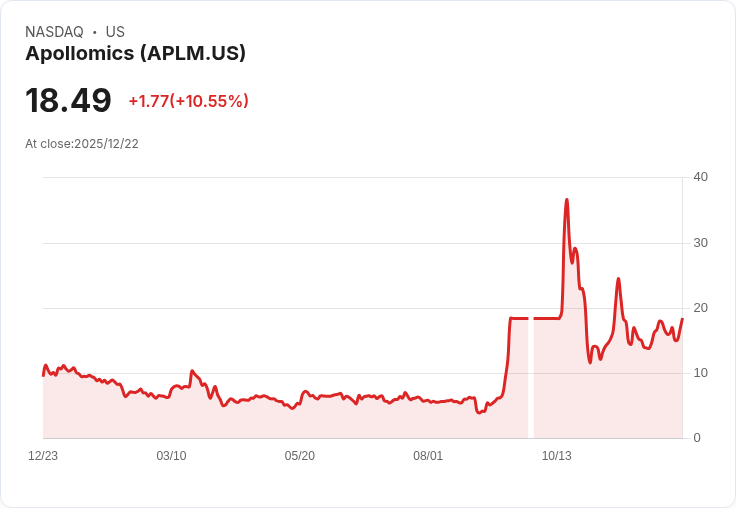Screen dimensions: 736x508
Task: Click the Apollomics (APLM.US) stock title
Action: coord(135,54)
